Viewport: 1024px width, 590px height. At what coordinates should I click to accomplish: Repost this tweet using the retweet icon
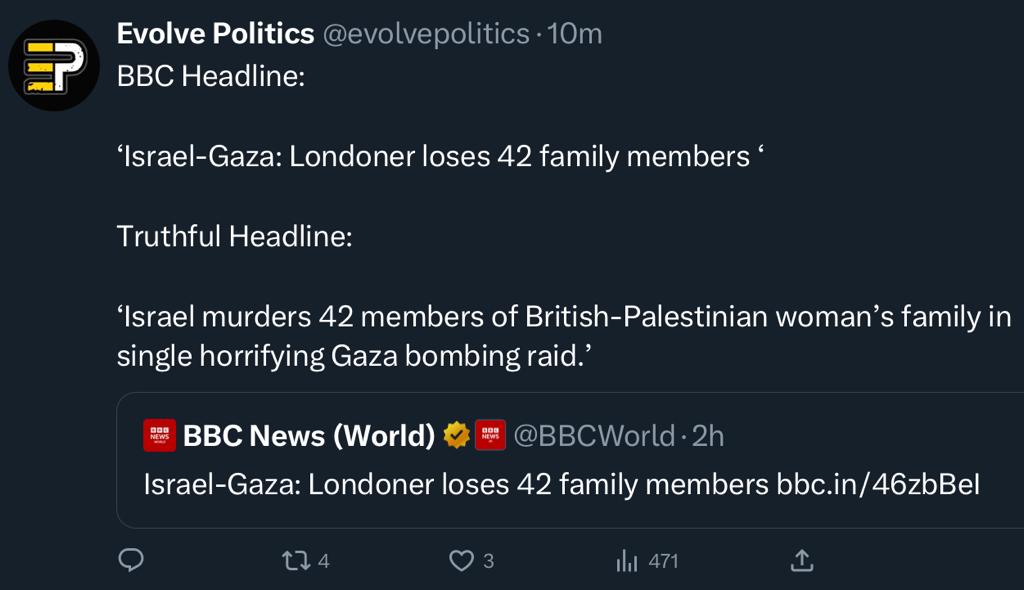click(294, 561)
